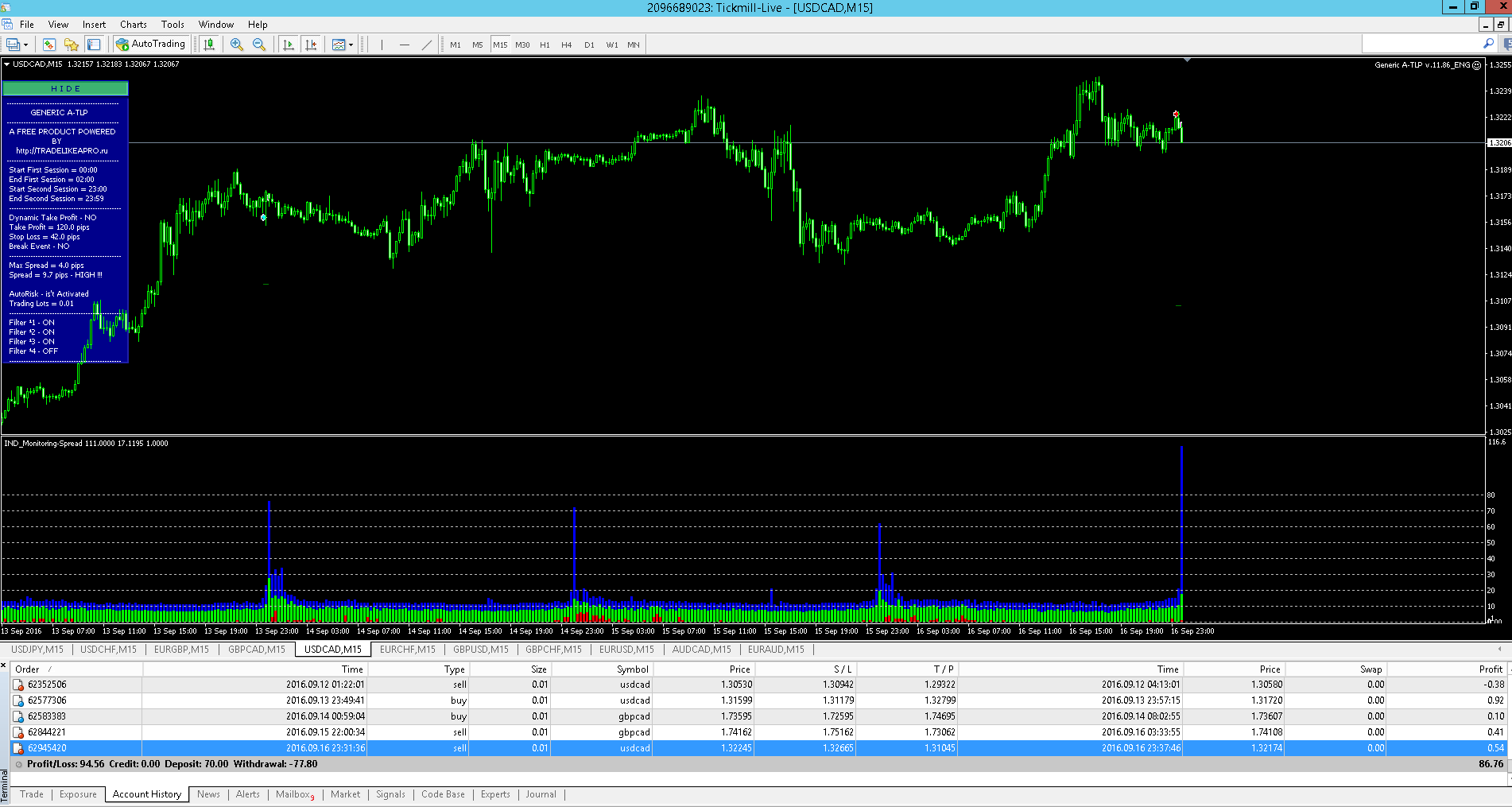The width and height of the screenshot is (1512, 807).
Task: Switch to the EURGBP,M15 chart tab
Action: [181, 650]
